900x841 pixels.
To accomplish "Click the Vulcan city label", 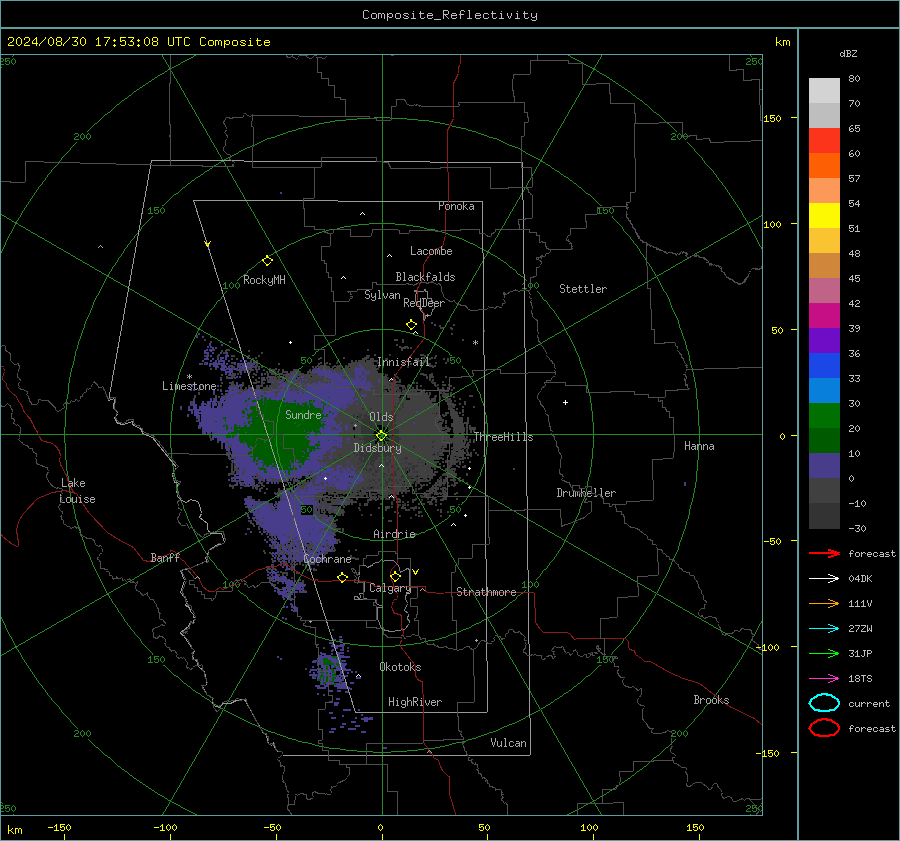I will coord(508,743).
